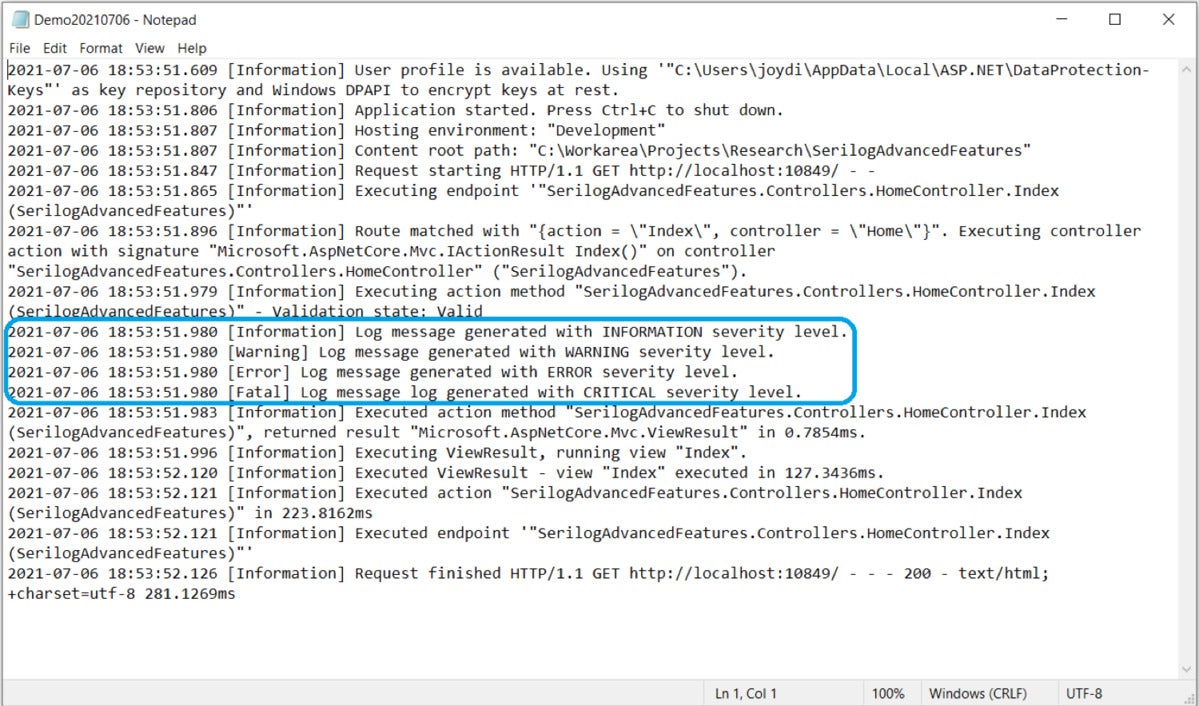Image resolution: width=1199 pixels, height=706 pixels.
Task: Open the View menu
Action: [150, 48]
